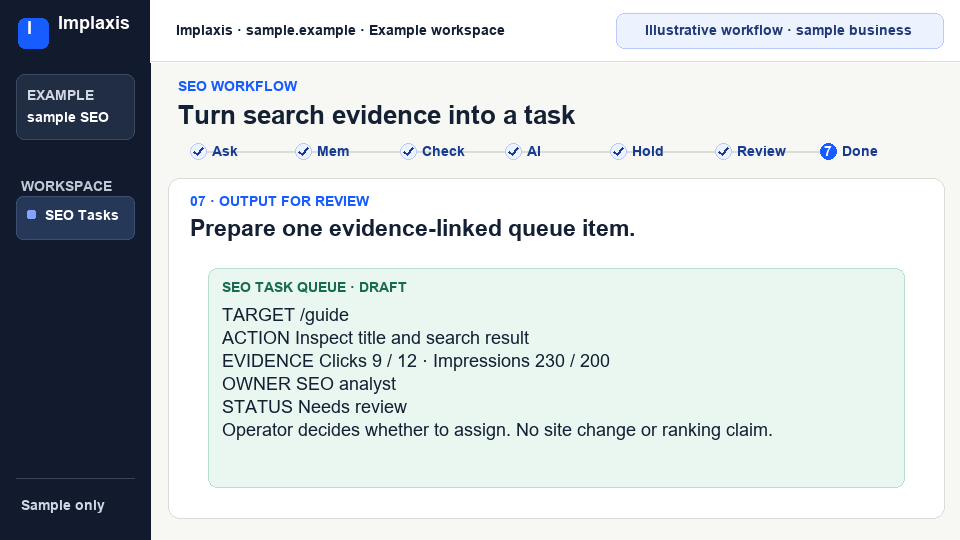960x540 pixels.
Task: Click the Review step checkmark icon
Action: 723,152
